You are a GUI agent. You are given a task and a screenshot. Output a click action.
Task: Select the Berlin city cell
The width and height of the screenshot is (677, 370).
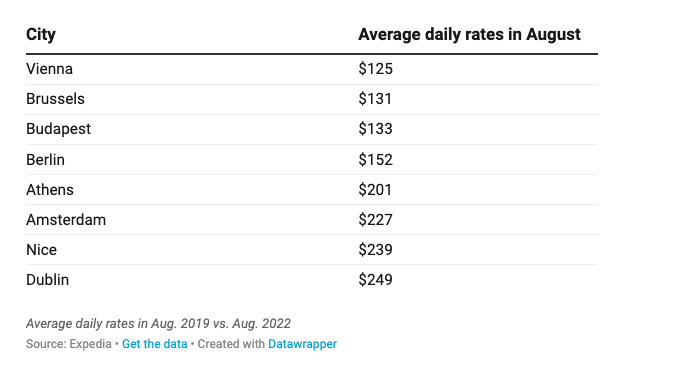point(45,160)
